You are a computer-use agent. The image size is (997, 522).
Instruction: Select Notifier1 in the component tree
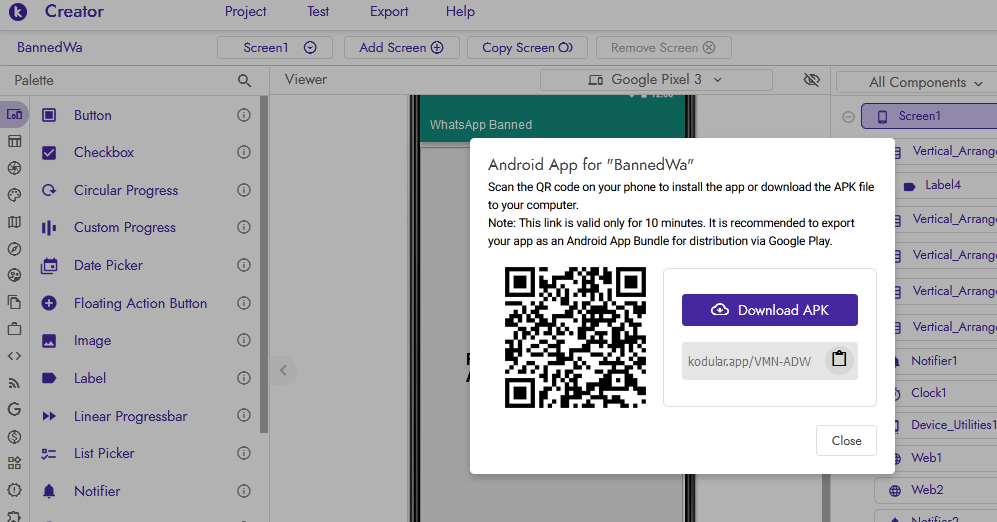pyautogui.click(x=934, y=361)
